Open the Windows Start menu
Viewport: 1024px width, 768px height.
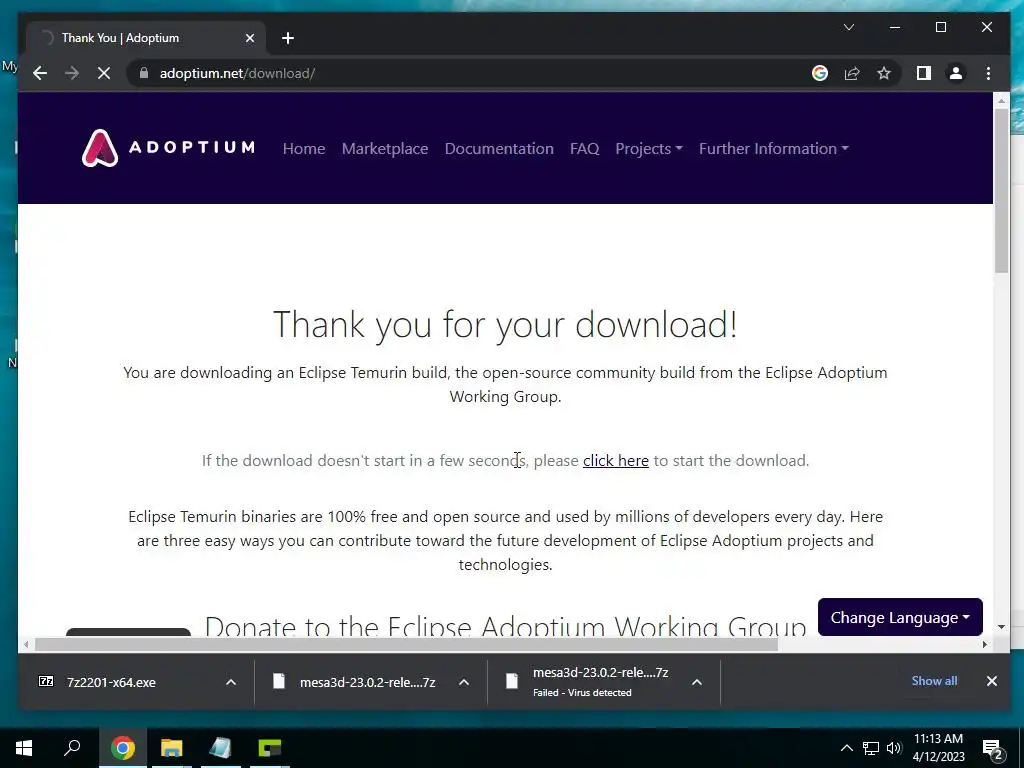coord(24,748)
